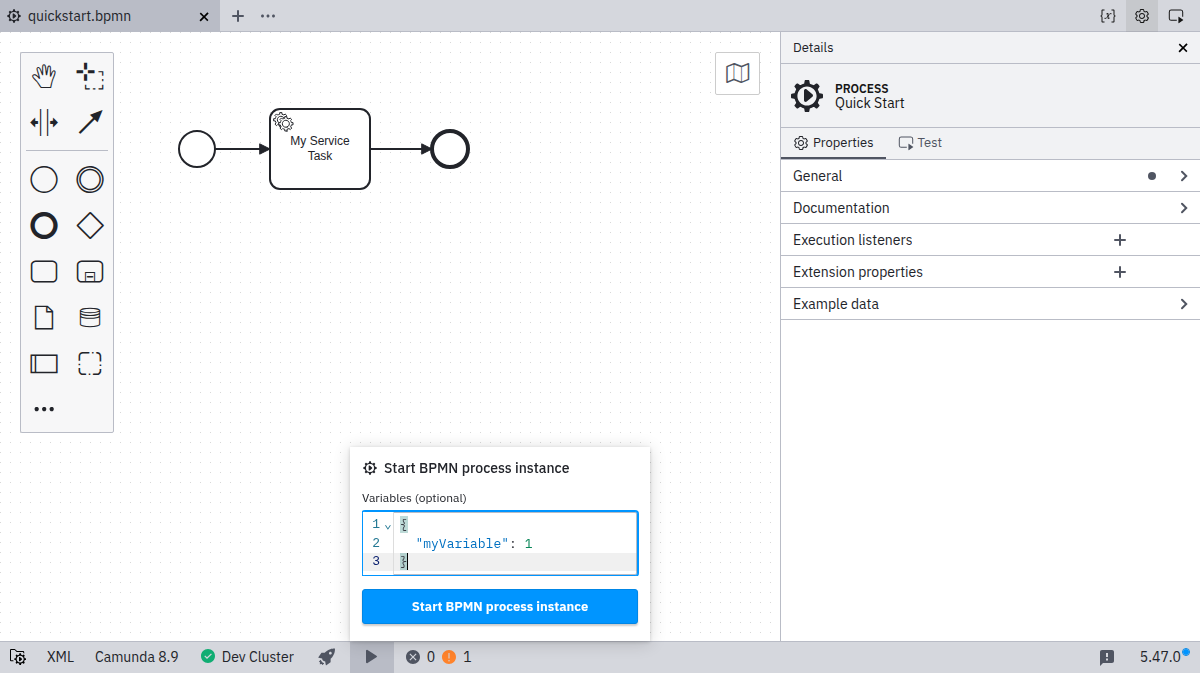
Task: Toggle the properties panel gear icon
Action: (1142, 16)
